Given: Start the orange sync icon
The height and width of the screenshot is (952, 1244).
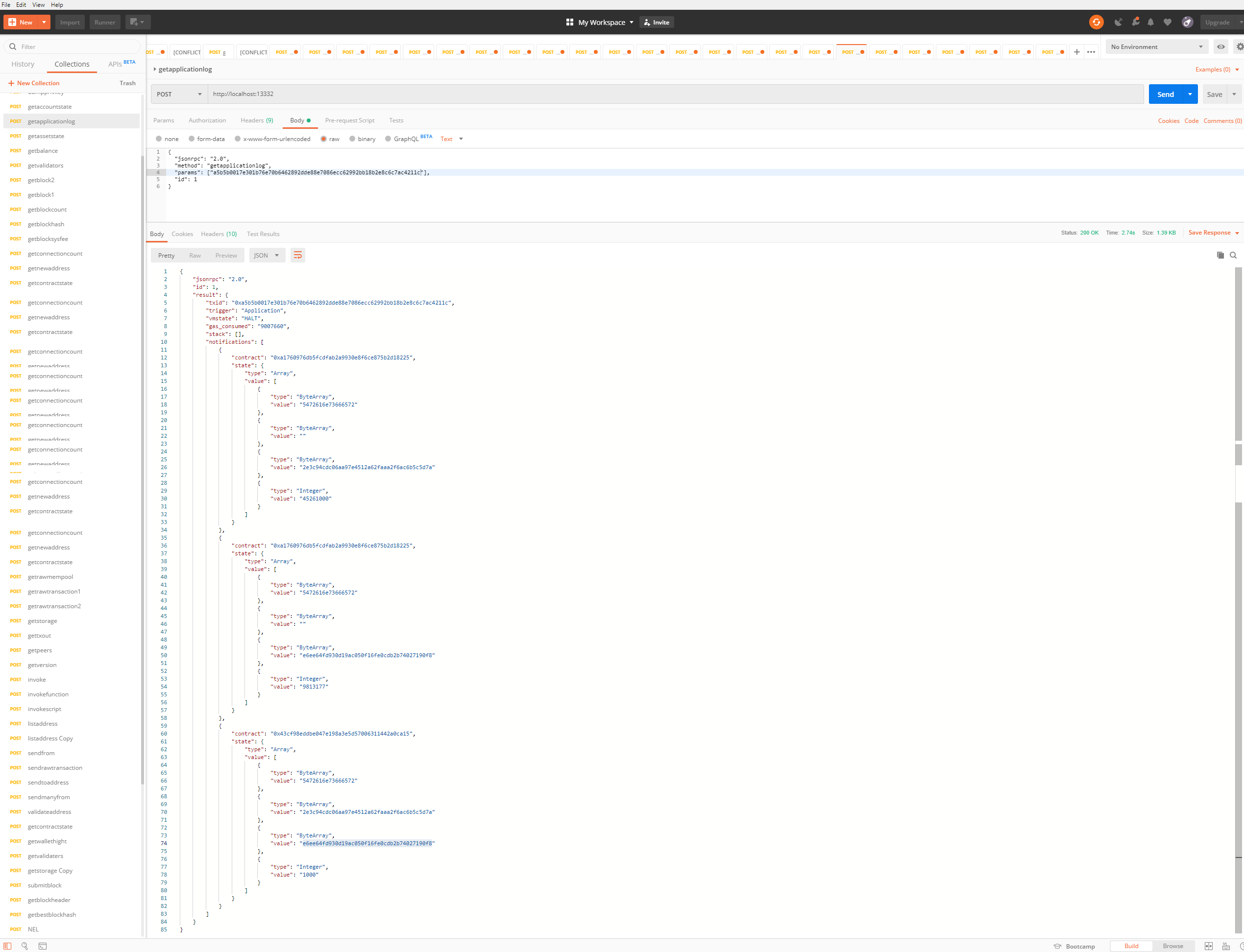Looking at the screenshot, I should [x=1097, y=22].
